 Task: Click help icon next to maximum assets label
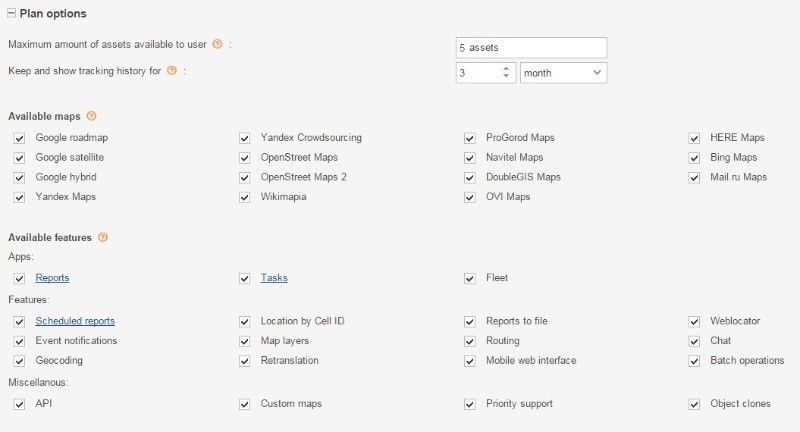(217, 45)
